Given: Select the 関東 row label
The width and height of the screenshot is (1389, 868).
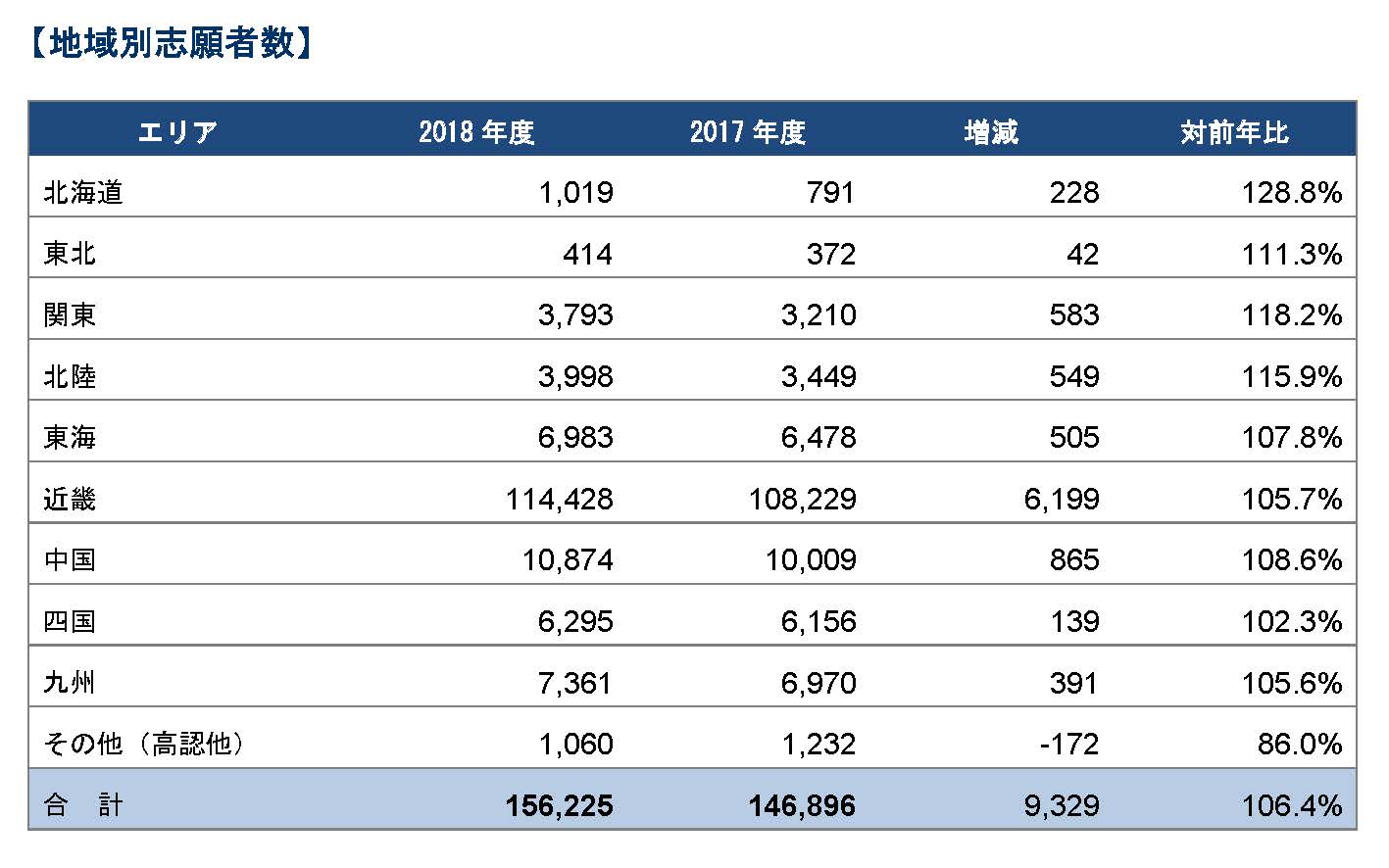Looking at the screenshot, I should [70, 314].
